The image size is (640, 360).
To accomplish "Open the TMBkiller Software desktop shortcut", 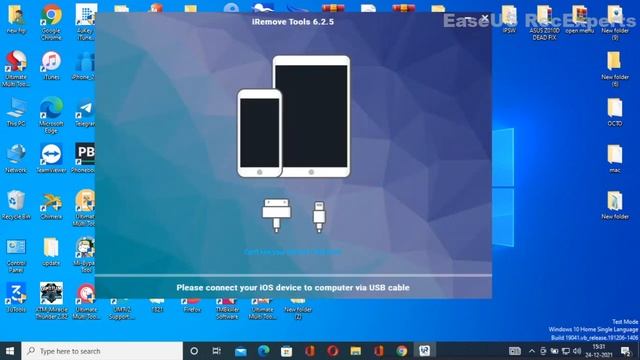I will click(227, 309).
